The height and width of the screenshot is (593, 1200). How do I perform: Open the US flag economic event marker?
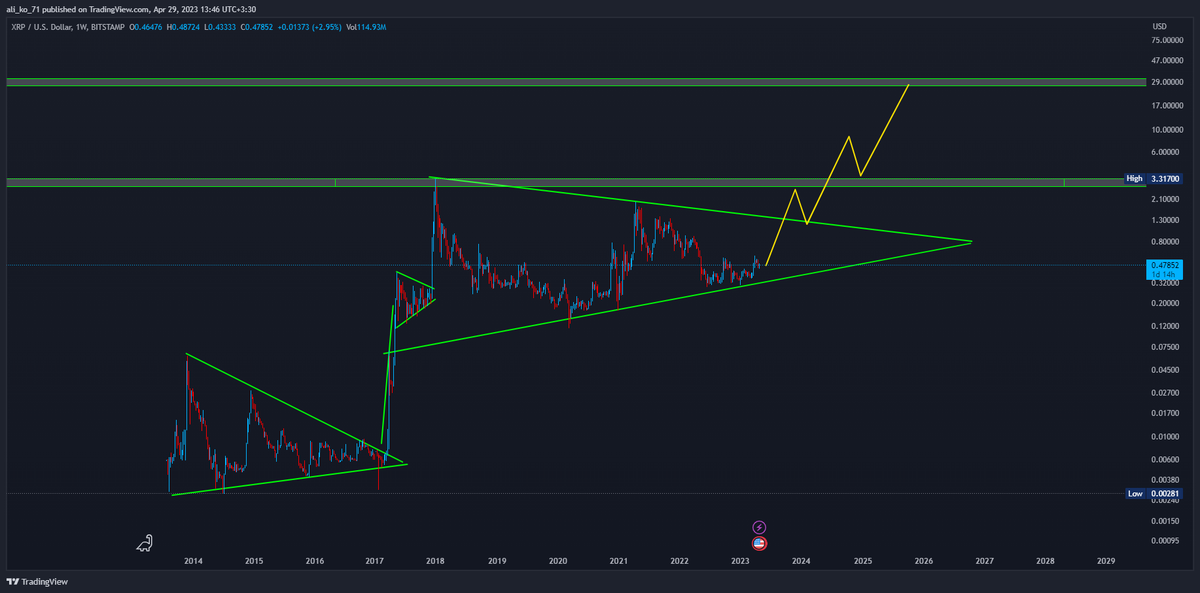759,543
